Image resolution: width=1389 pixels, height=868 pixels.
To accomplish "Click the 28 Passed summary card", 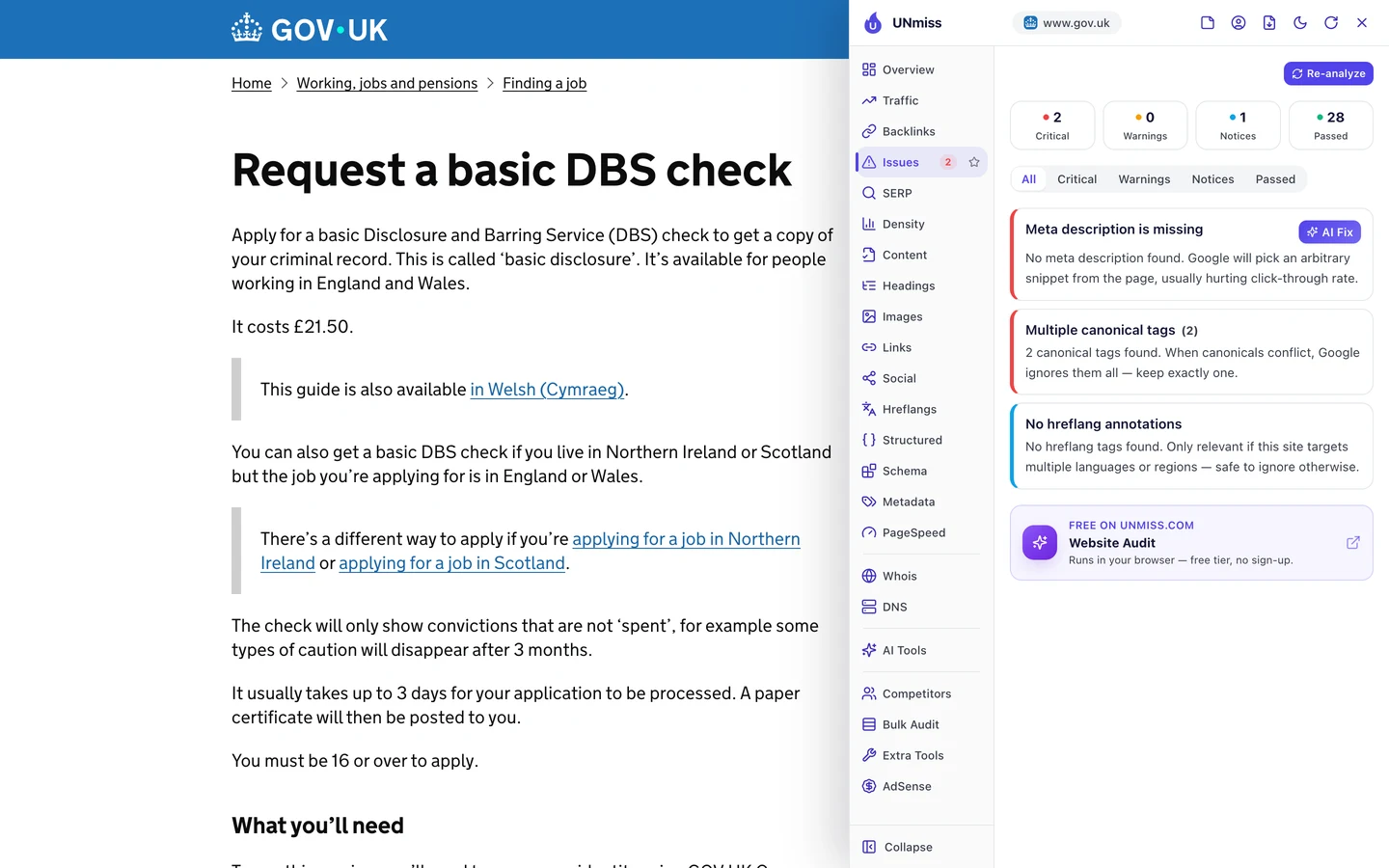I will [1331, 125].
